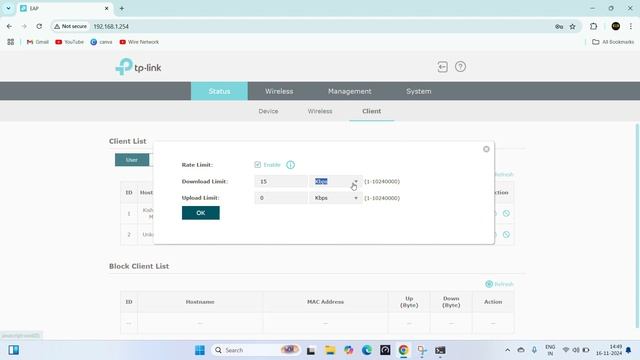Open the YouTube bookmark

click(x=69, y=42)
